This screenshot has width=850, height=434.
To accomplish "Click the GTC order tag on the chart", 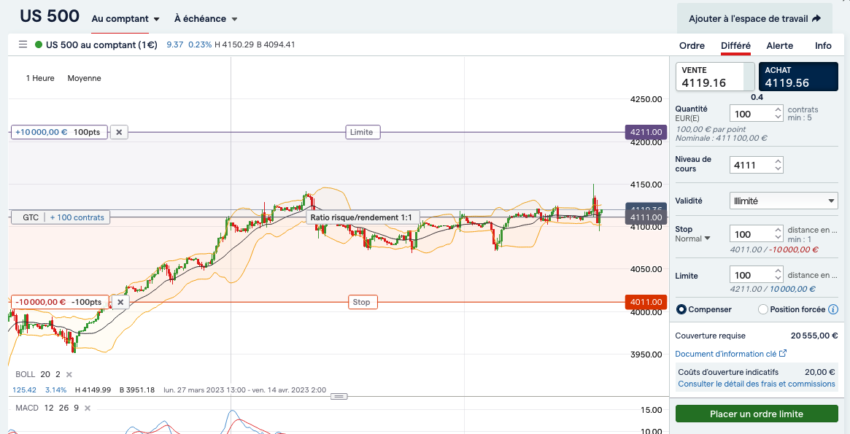I will [x=29, y=217].
